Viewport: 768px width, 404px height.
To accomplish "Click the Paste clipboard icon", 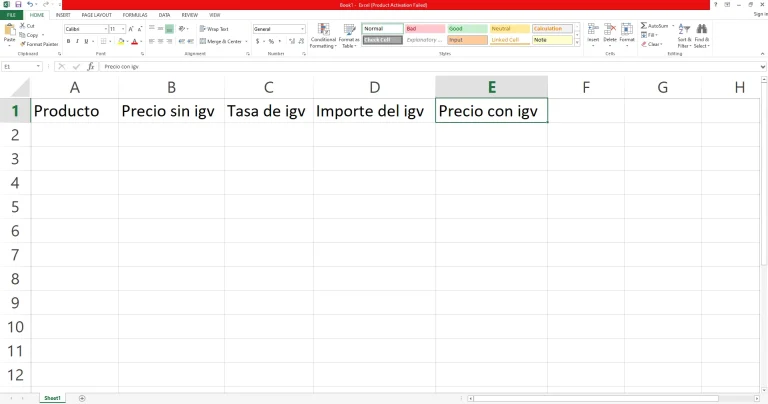I will coord(9,30).
